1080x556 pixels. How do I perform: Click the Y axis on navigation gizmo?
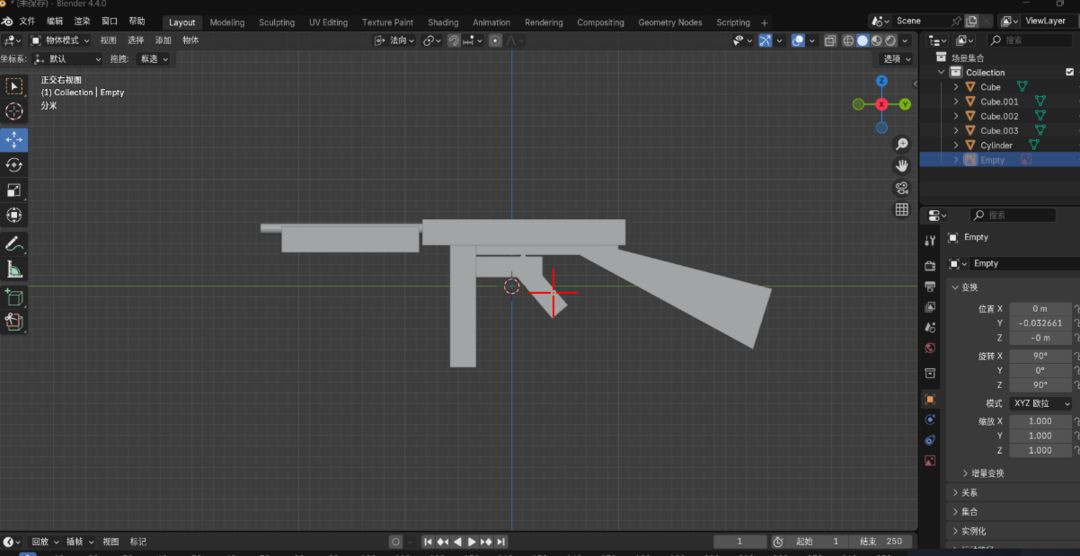click(905, 104)
